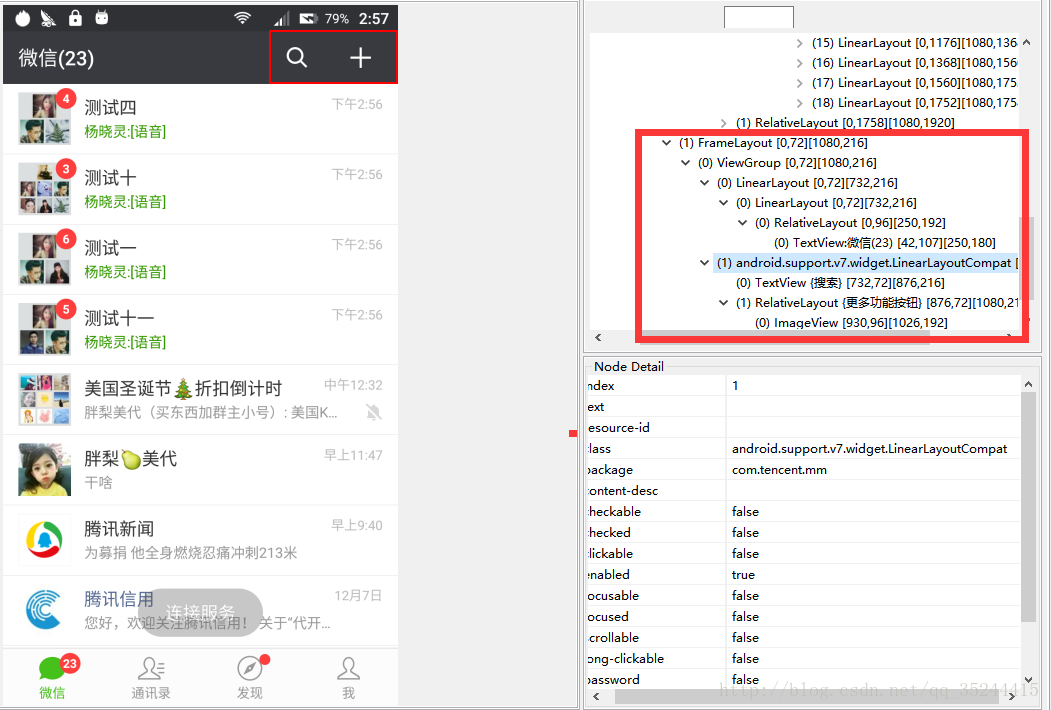Open the 测试十 group chat
Viewport: 1051px width, 710px height.
(200, 189)
